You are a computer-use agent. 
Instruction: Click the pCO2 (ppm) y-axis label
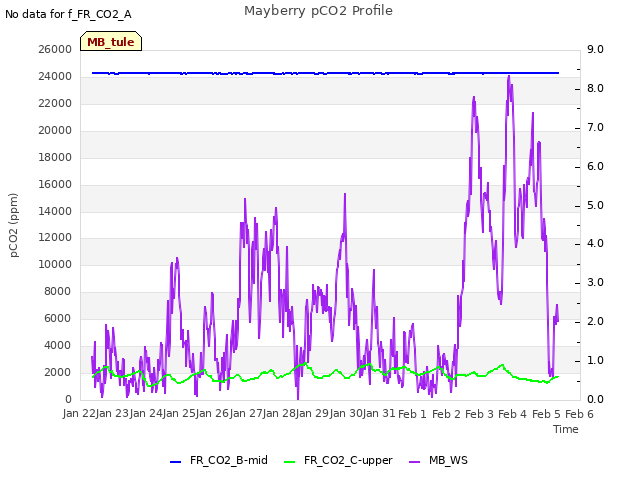coord(13,225)
